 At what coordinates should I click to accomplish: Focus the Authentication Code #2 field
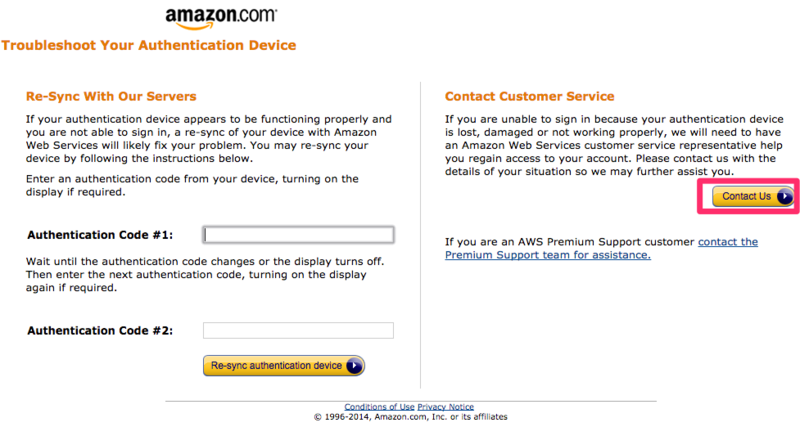[x=298, y=331]
